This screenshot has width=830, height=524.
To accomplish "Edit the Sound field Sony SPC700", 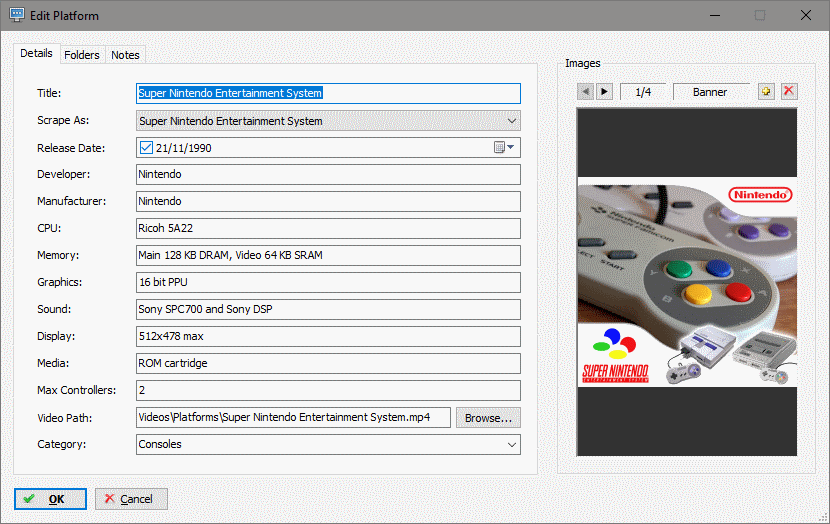I will pyautogui.click(x=328, y=309).
